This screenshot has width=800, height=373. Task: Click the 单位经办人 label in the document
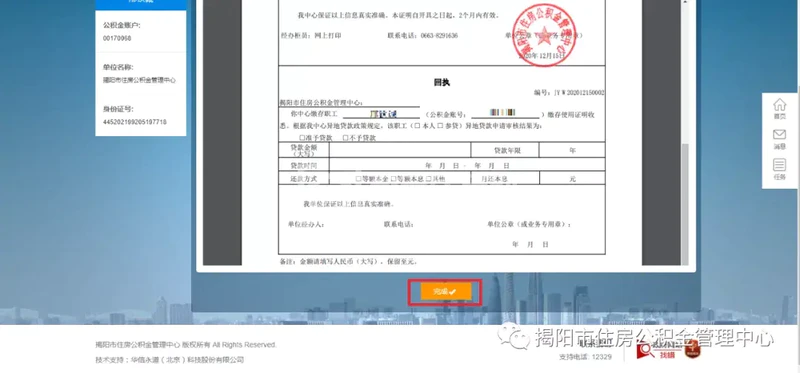pos(306,224)
